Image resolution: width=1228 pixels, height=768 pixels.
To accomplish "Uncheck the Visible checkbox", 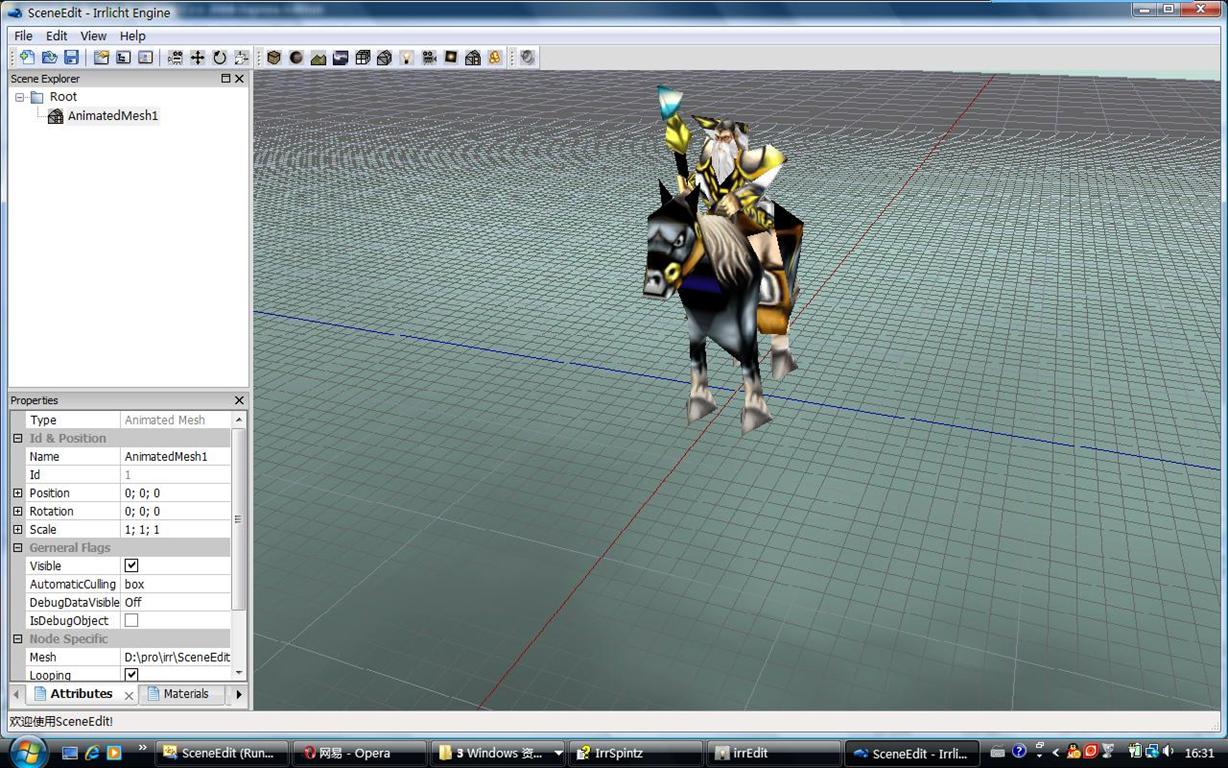I will 131,566.
